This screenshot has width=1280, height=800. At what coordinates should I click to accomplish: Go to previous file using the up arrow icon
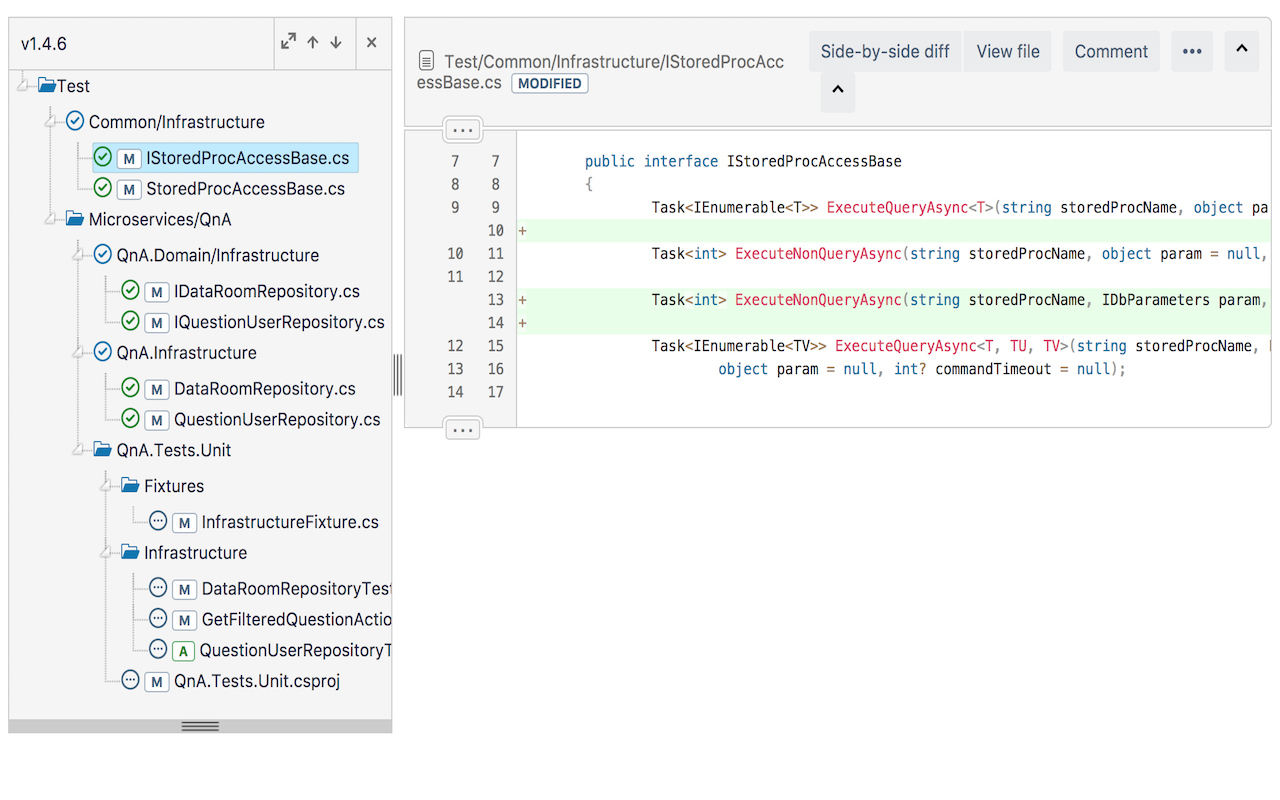tap(312, 42)
